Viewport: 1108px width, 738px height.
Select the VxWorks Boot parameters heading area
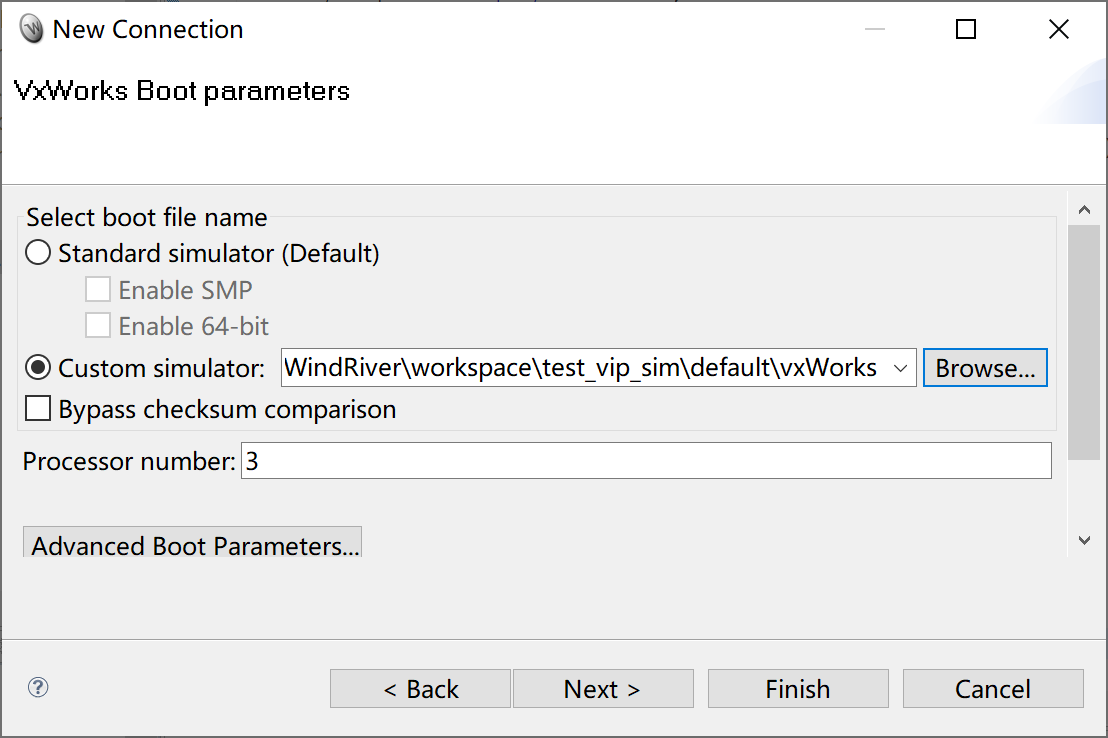(x=181, y=91)
